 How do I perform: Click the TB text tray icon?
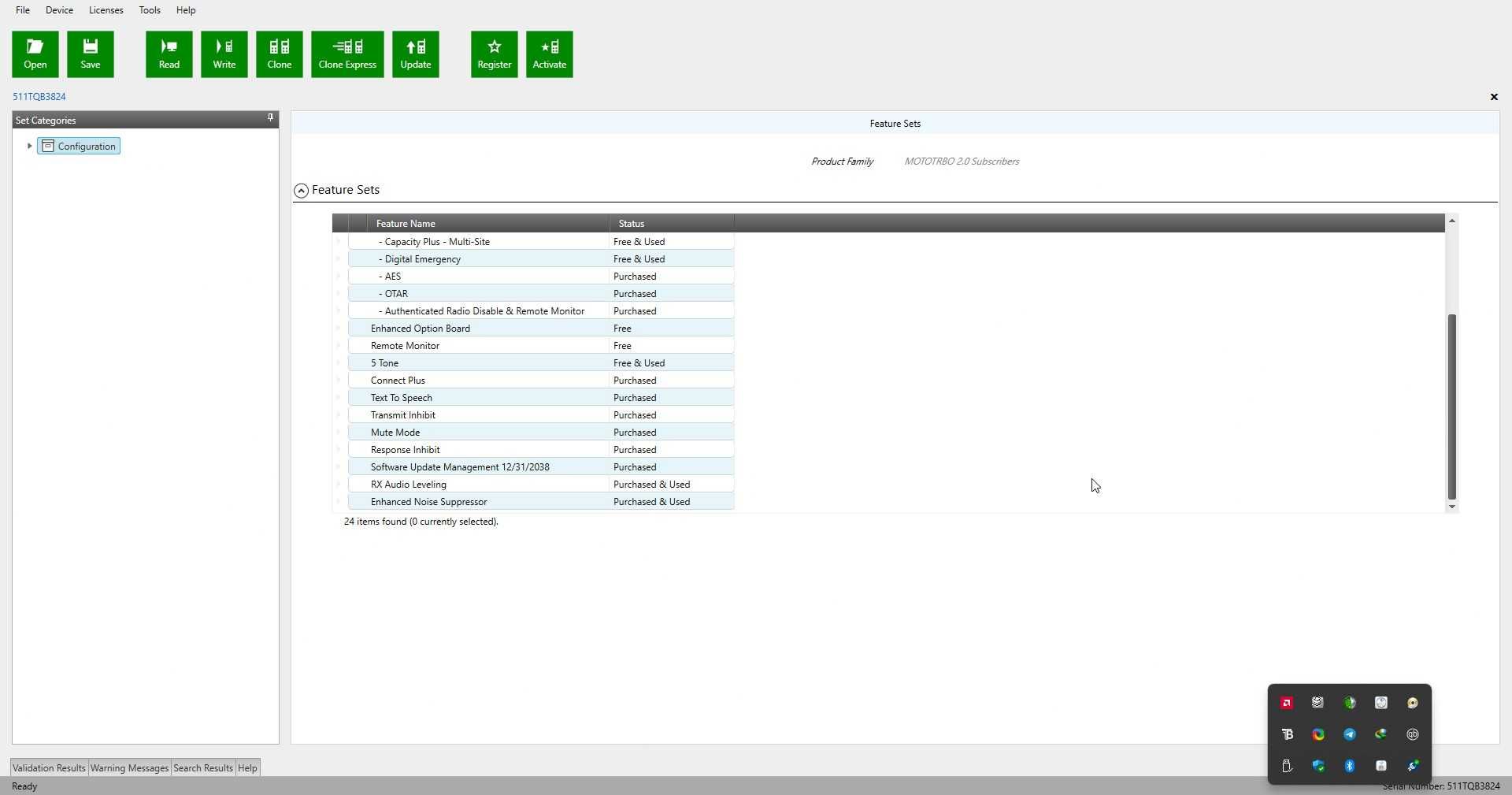[x=1287, y=734]
